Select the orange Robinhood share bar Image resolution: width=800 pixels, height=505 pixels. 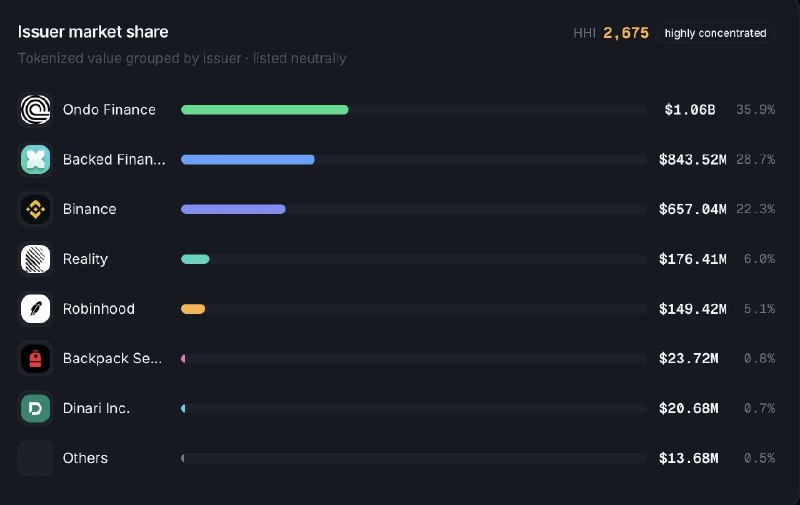click(193, 309)
